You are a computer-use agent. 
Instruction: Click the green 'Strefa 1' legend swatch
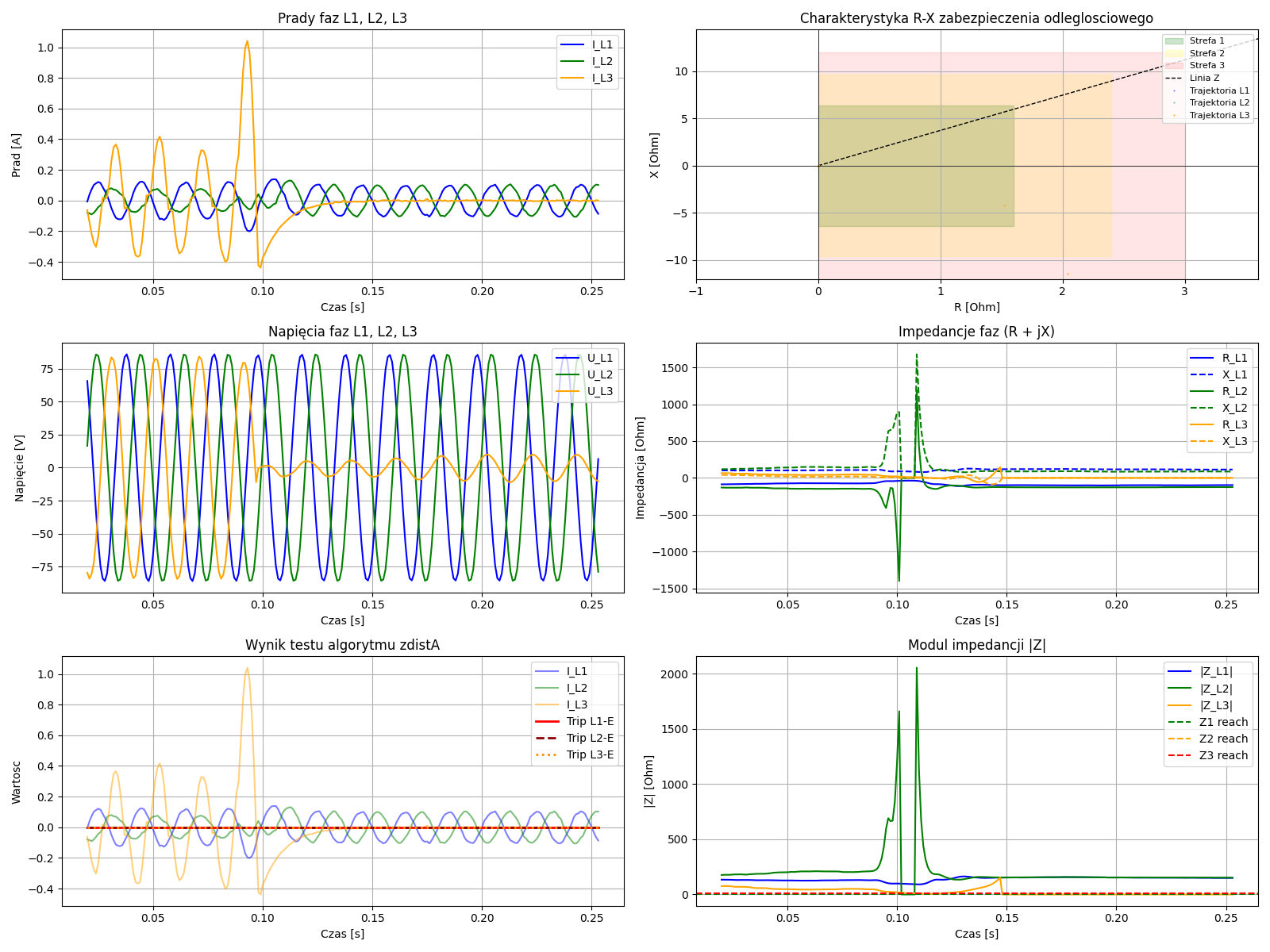click(x=1173, y=40)
